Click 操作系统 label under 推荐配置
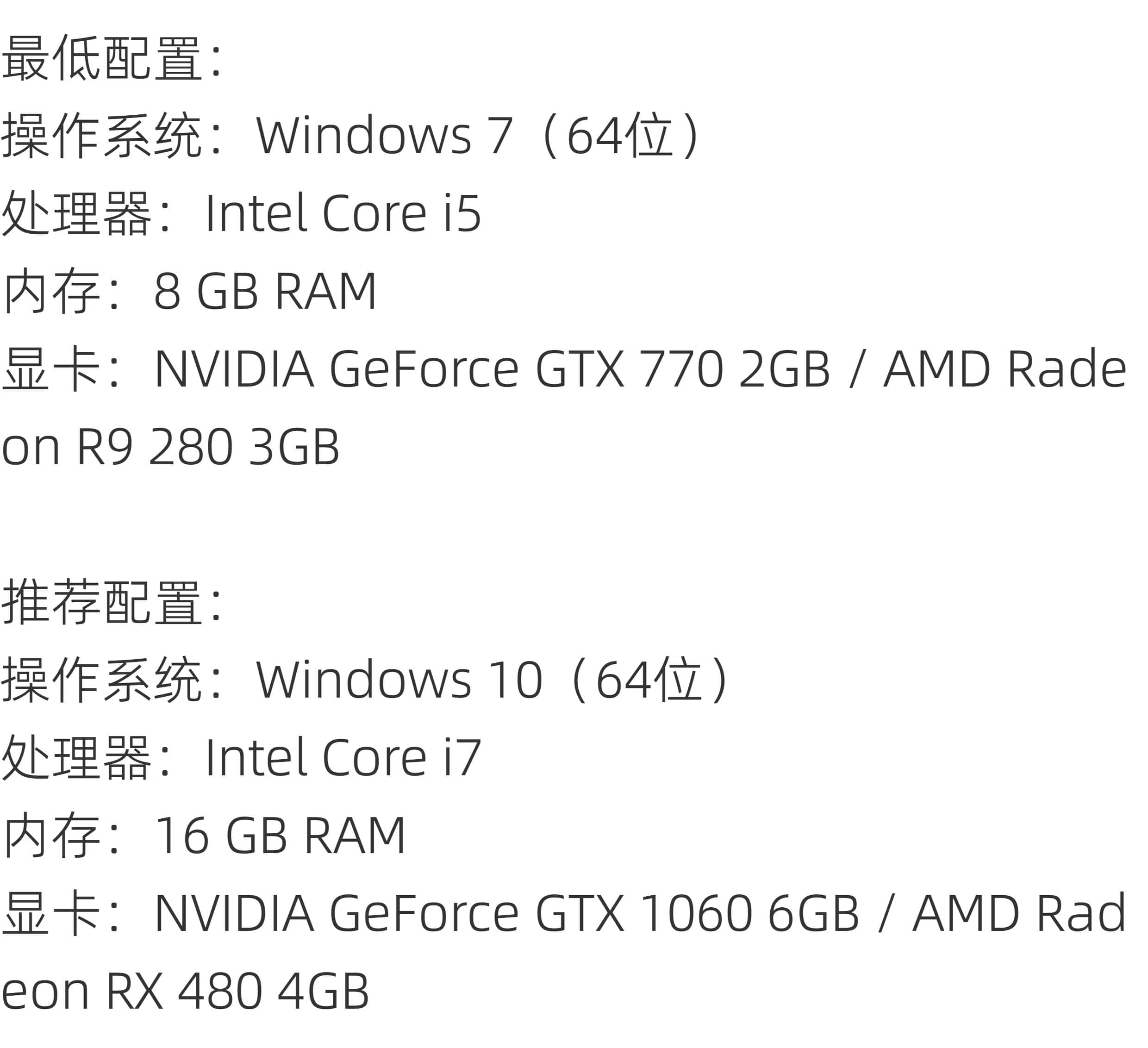This screenshot has width=1148, height=1048. click(x=102, y=680)
